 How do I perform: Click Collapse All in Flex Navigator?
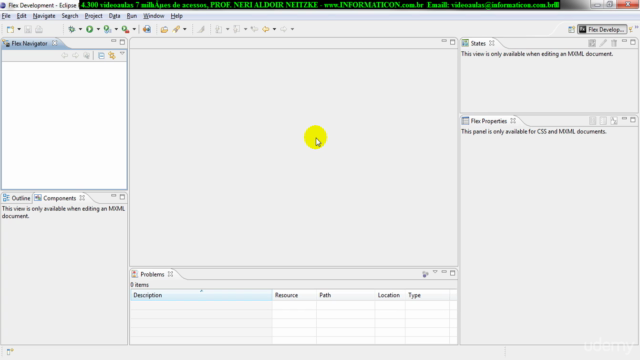[x=101, y=56]
